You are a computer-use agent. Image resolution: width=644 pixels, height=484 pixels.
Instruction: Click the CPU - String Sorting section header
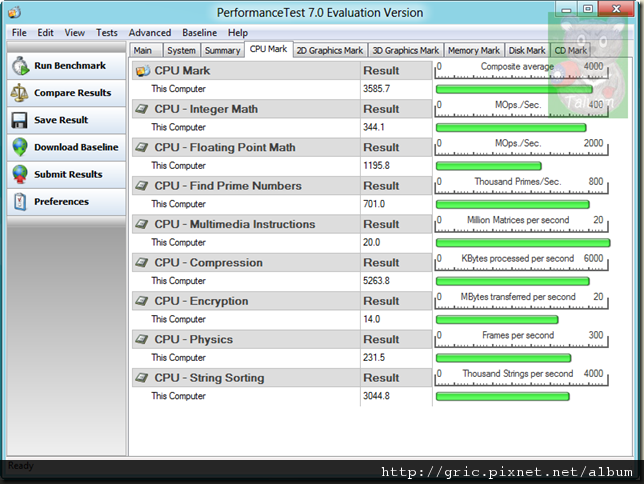[x=282, y=378]
